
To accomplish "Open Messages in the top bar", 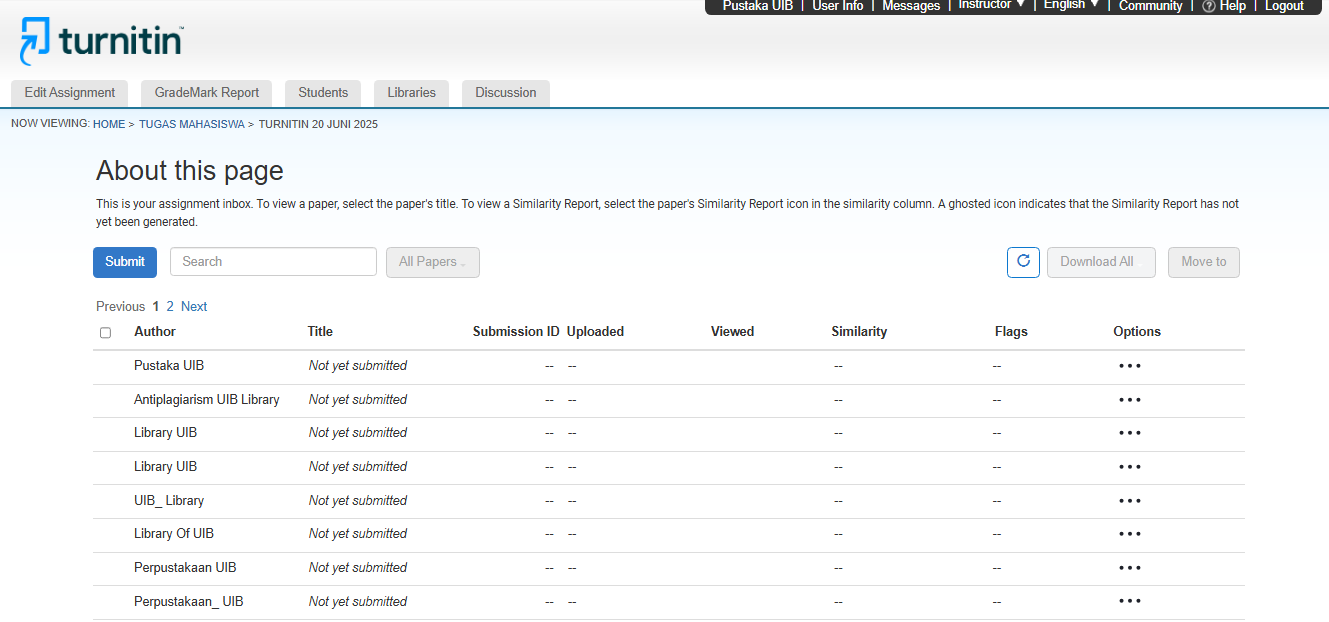I will coord(911,6).
